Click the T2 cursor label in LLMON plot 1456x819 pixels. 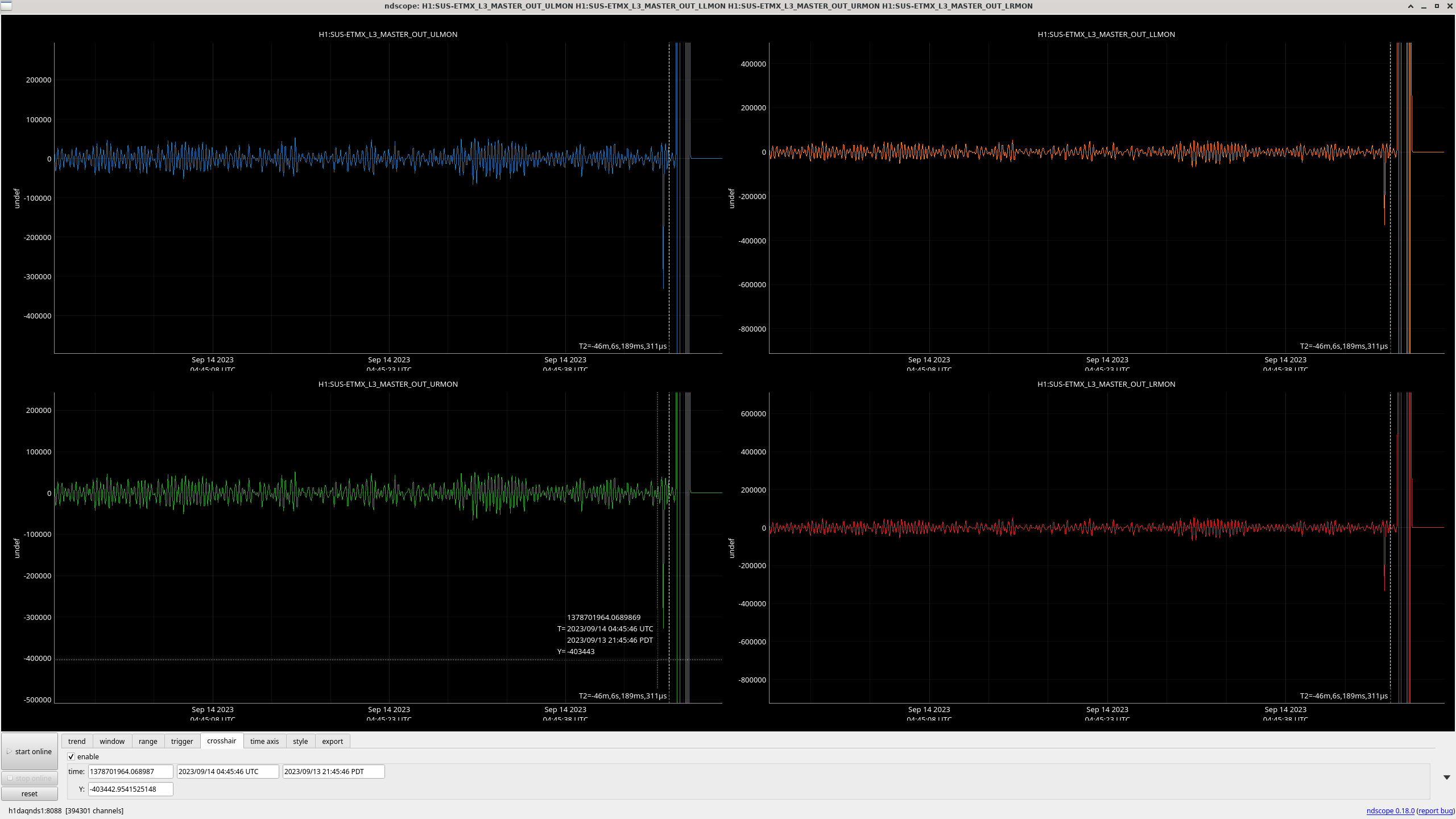pos(1344,346)
